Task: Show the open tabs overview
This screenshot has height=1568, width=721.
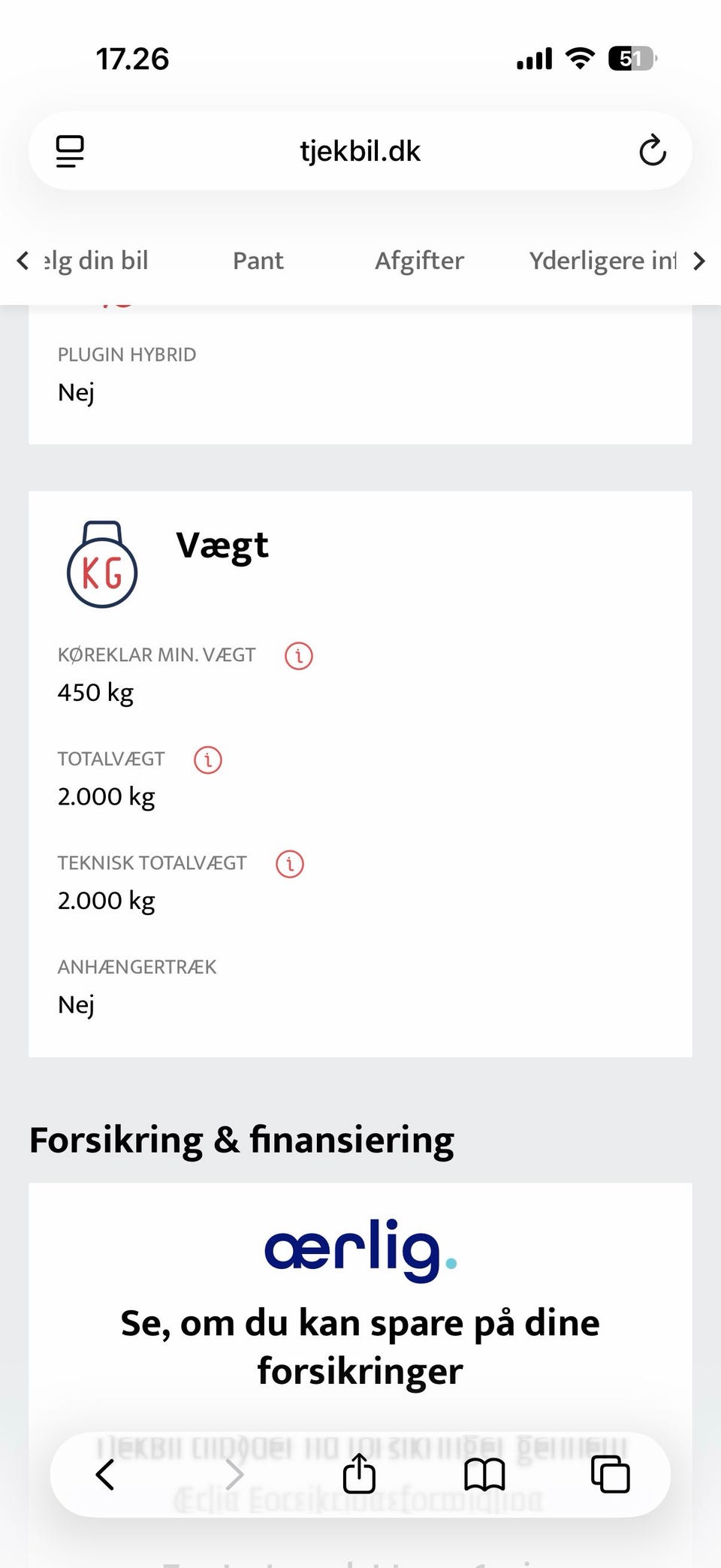Action: pyautogui.click(x=610, y=1474)
